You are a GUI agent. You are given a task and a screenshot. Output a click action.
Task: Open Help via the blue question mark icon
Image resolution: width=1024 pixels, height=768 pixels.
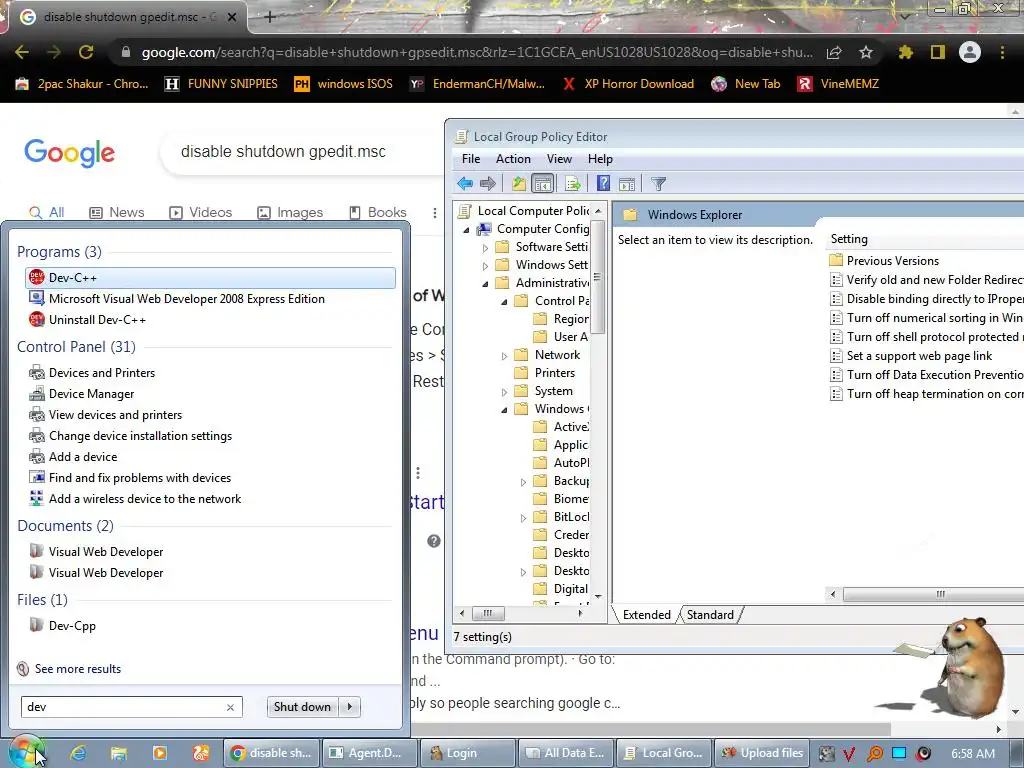(x=603, y=184)
